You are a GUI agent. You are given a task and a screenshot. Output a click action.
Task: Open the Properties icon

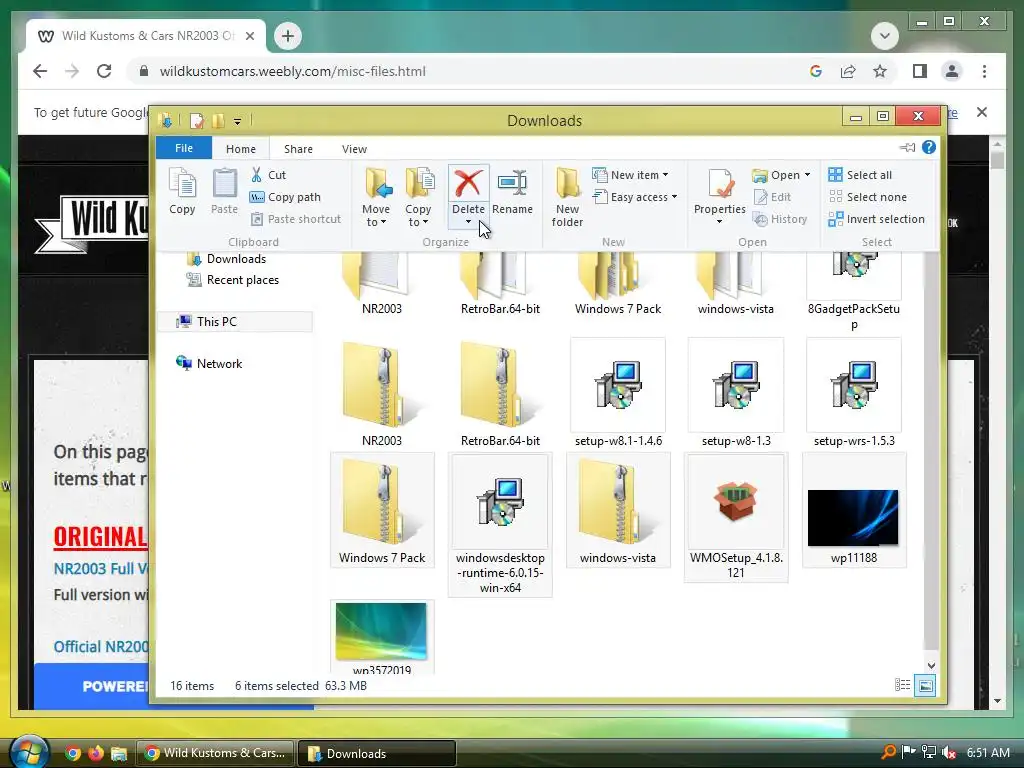pyautogui.click(x=722, y=183)
